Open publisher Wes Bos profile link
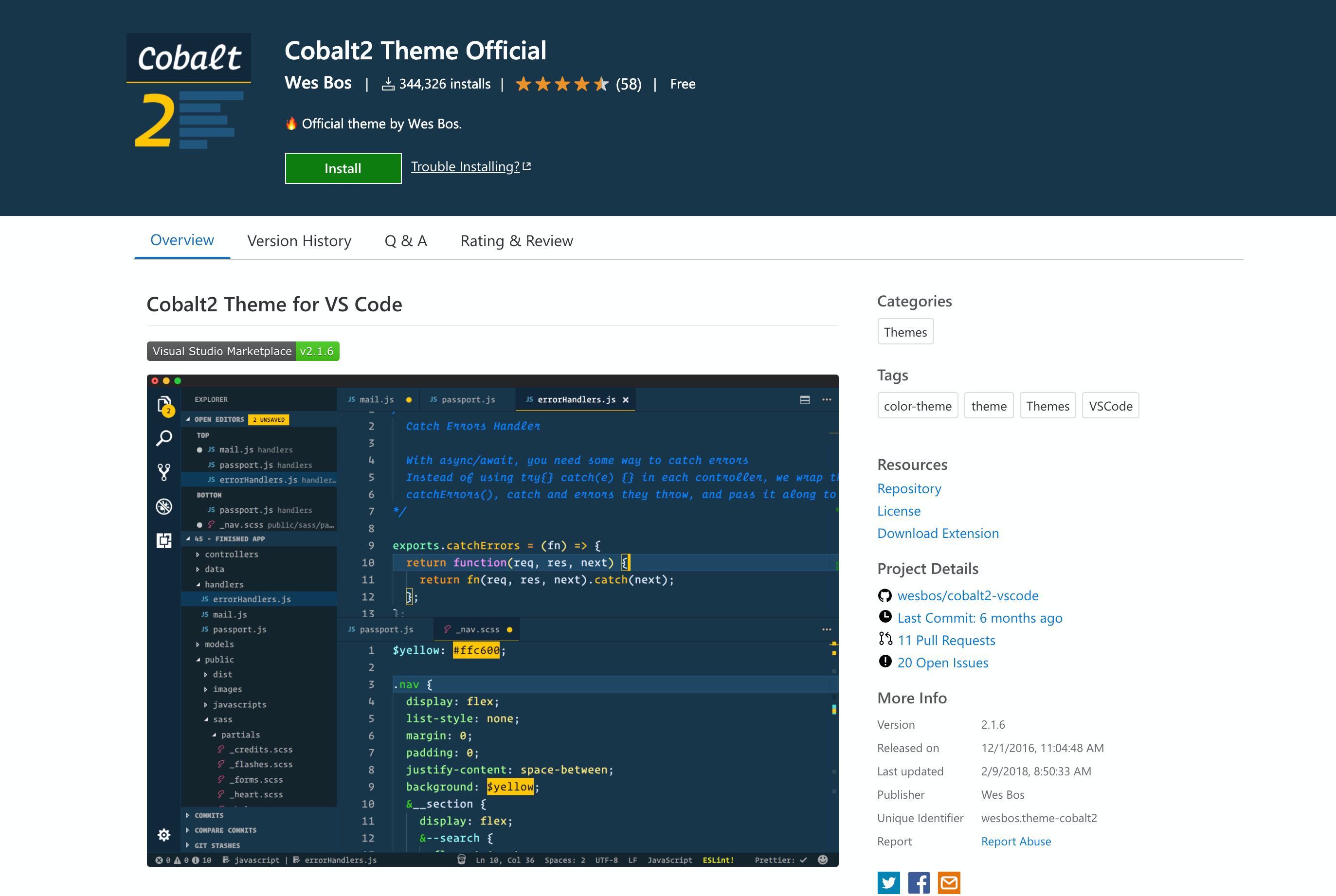This screenshot has width=1336, height=896. point(318,83)
